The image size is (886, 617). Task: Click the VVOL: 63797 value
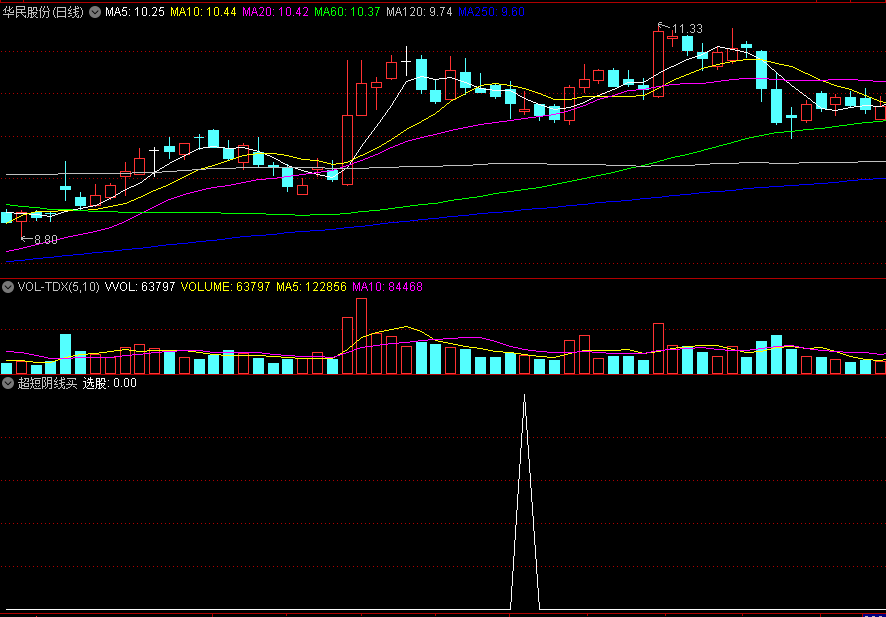tap(140, 287)
